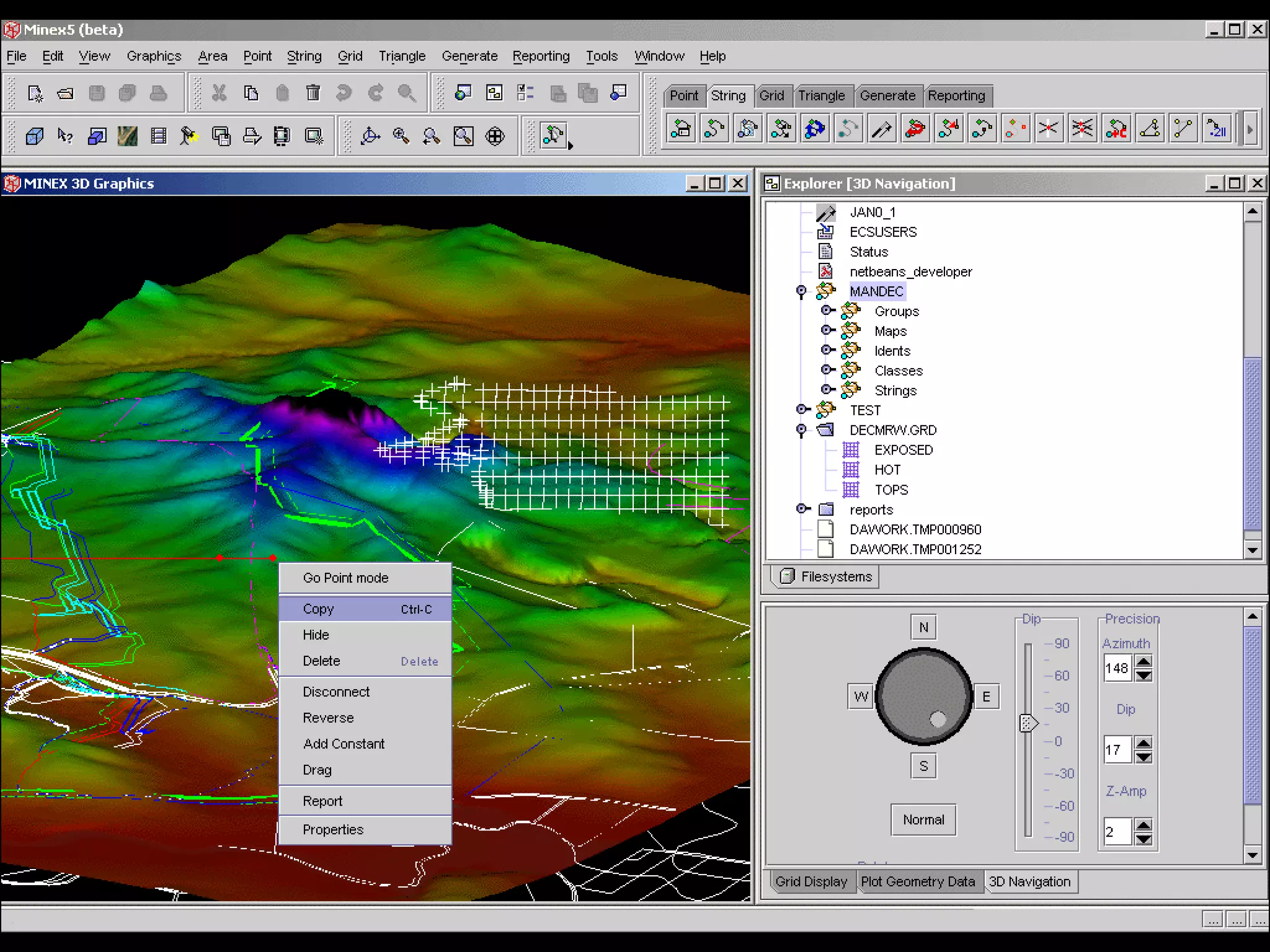Click the 3D cube icon in toolbar
Viewport: 1270px width, 952px height.
coord(35,136)
